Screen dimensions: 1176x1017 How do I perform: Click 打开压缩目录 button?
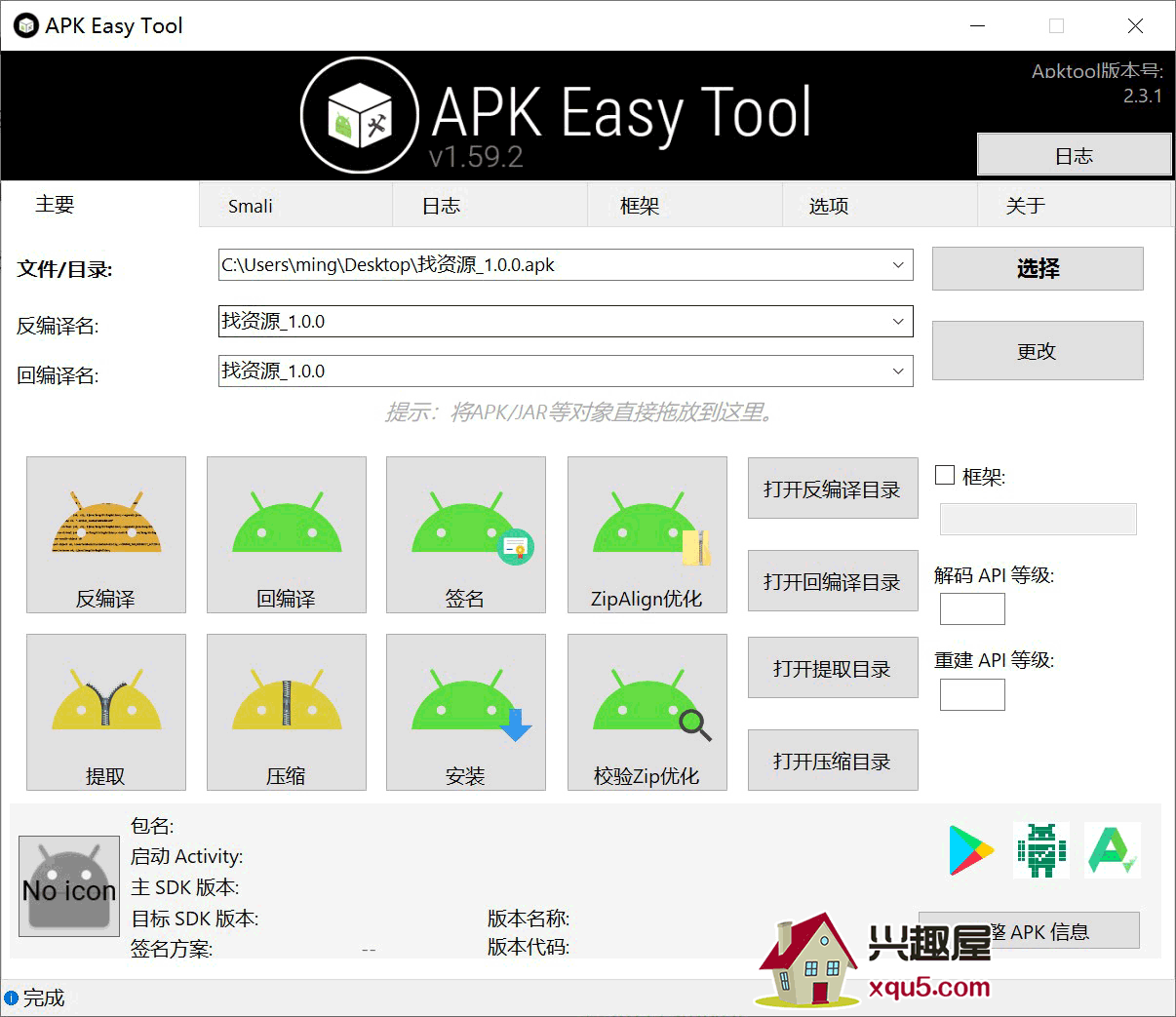833,760
